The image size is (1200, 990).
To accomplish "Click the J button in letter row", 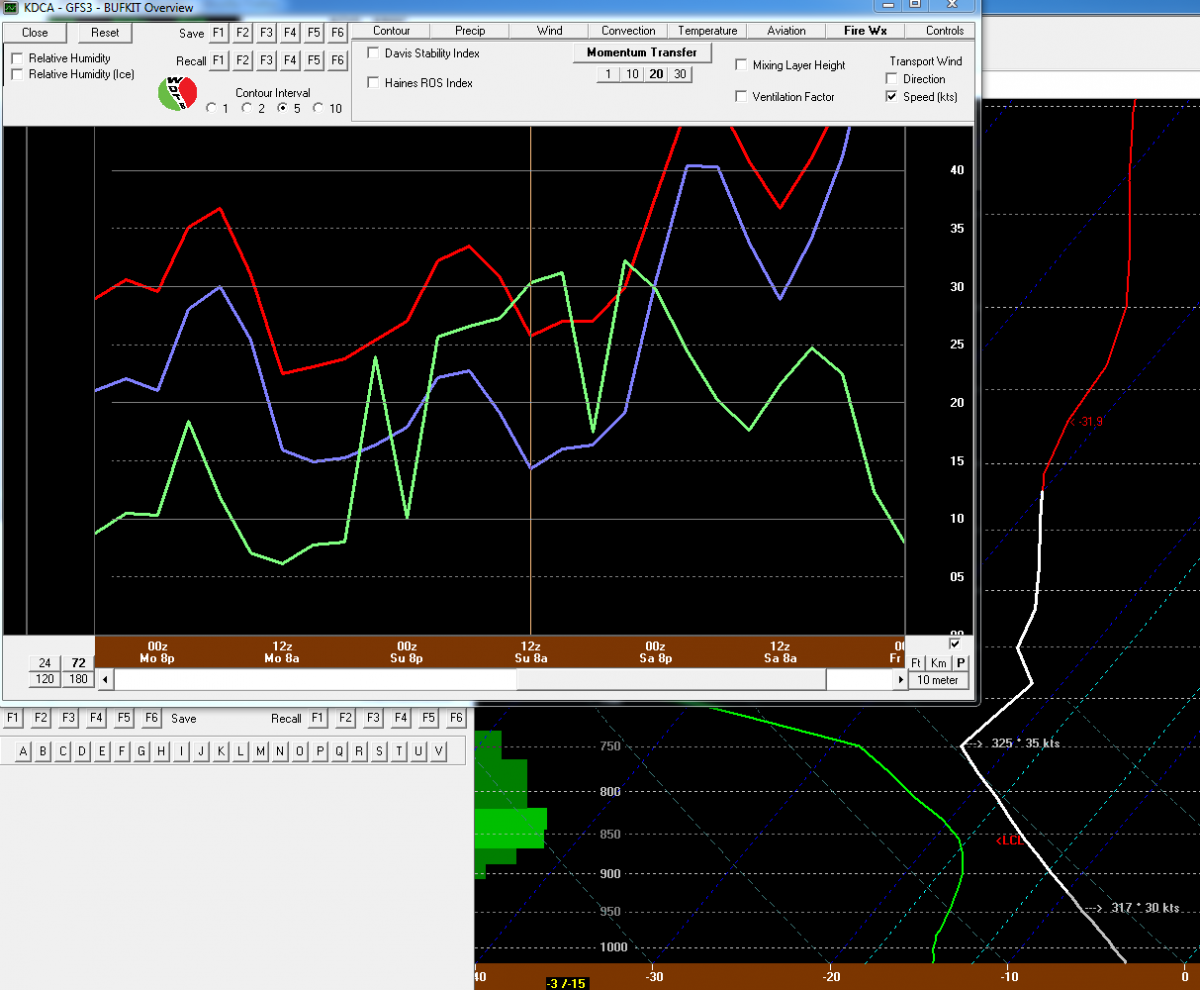I will pos(200,751).
